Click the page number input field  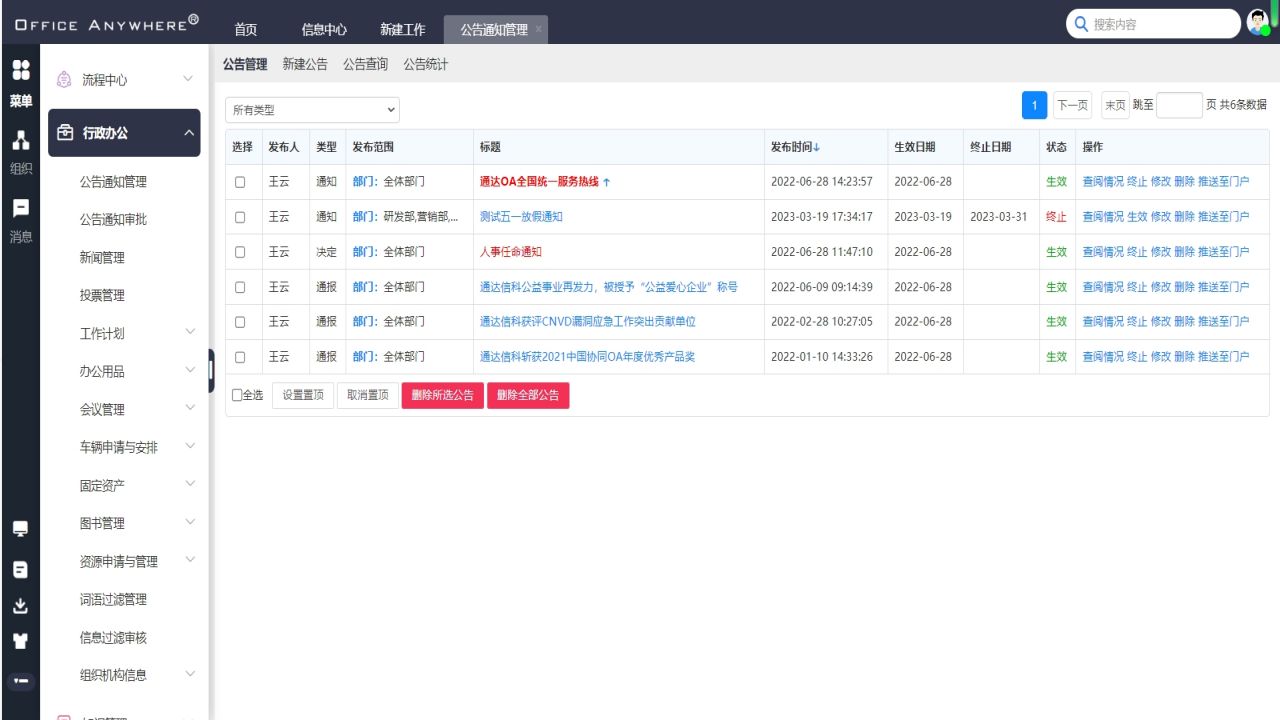1178,104
